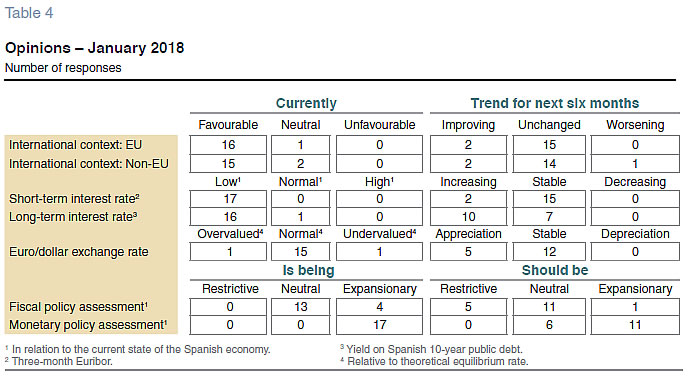
Task: Click the Fiscal policy Neutral cell showing 13
Action: pos(301,307)
